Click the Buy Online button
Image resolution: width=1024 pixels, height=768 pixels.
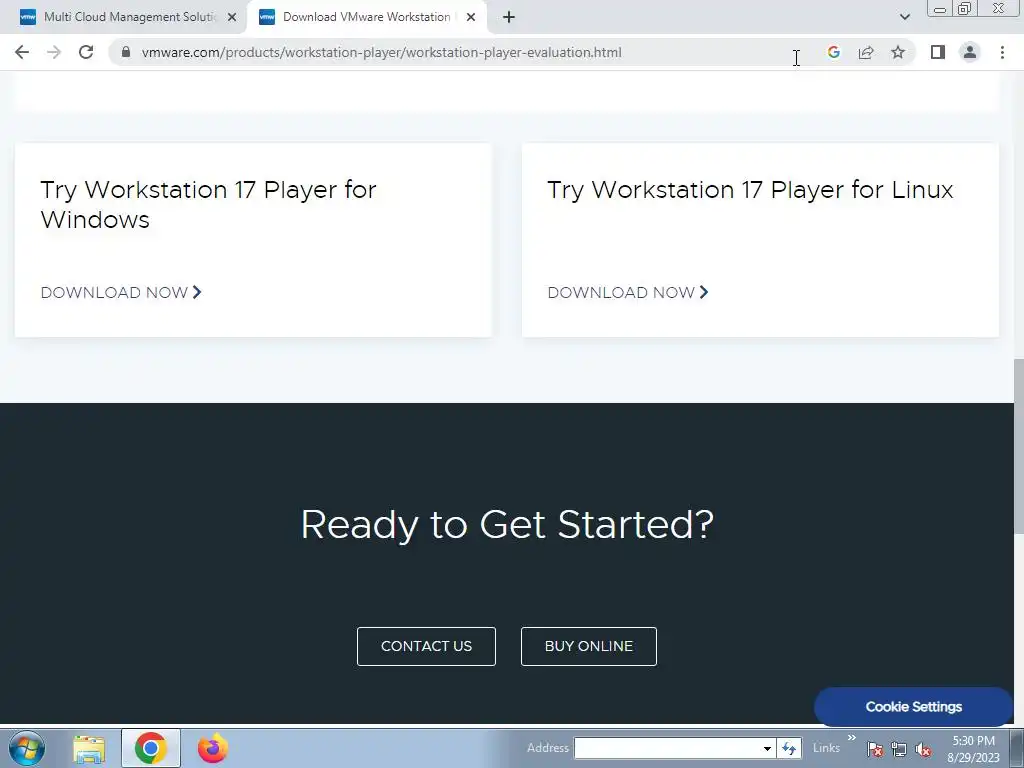click(x=589, y=647)
